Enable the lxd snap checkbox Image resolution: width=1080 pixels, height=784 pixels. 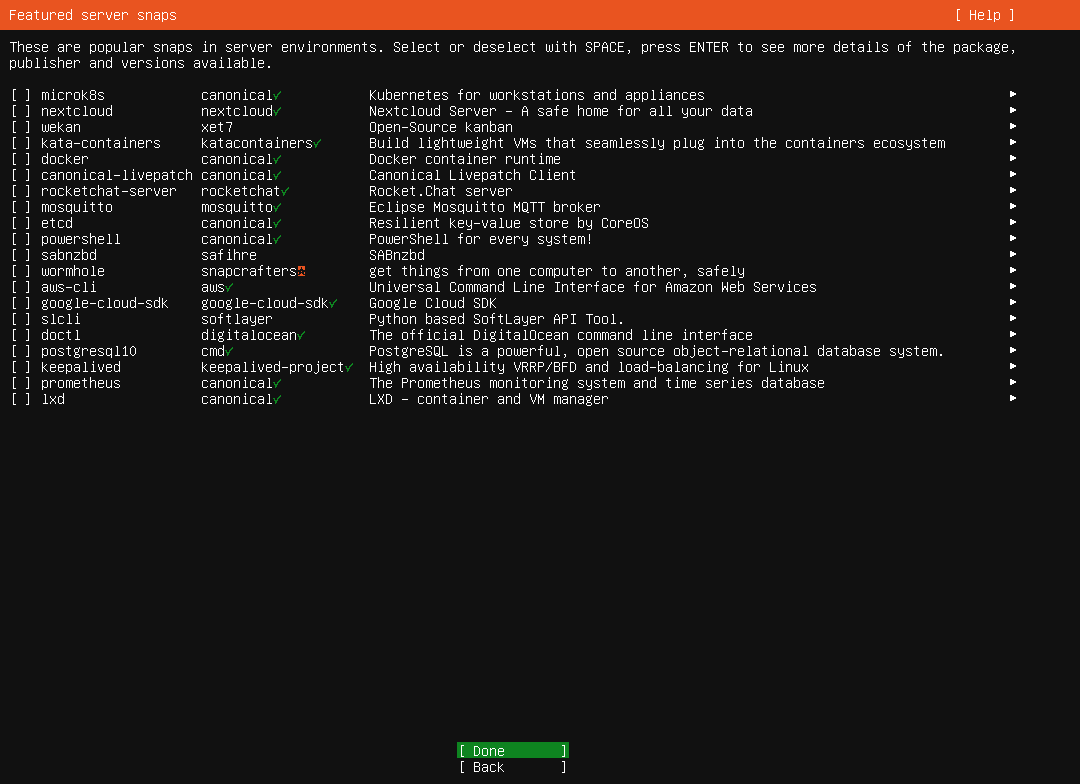[x=21, y=400]
